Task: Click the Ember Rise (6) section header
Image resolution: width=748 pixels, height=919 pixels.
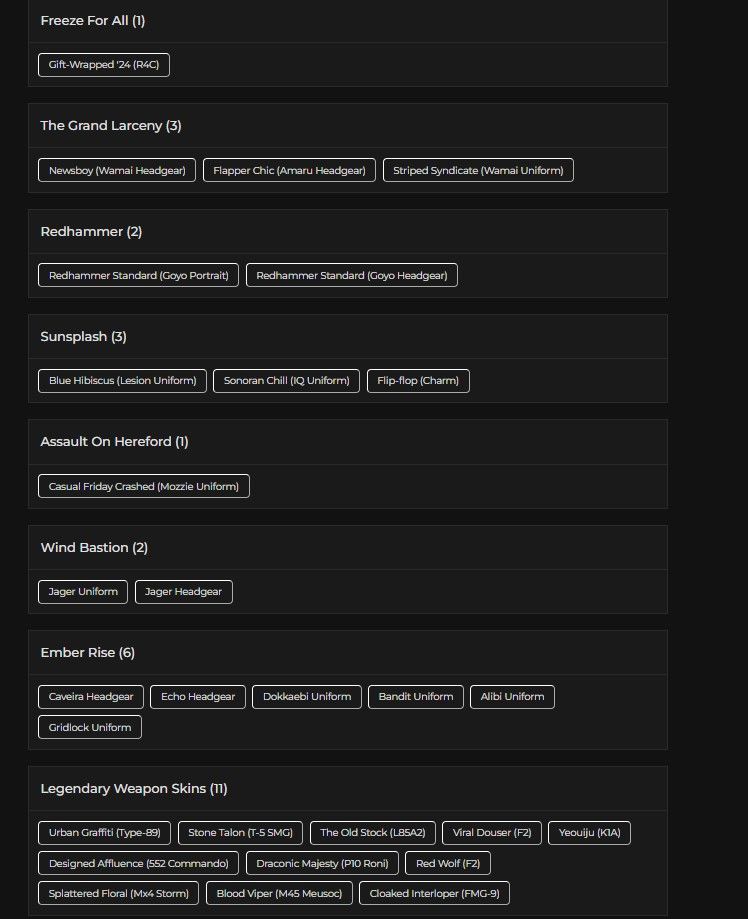Action: pyautogui.click(x=88, y=653)
